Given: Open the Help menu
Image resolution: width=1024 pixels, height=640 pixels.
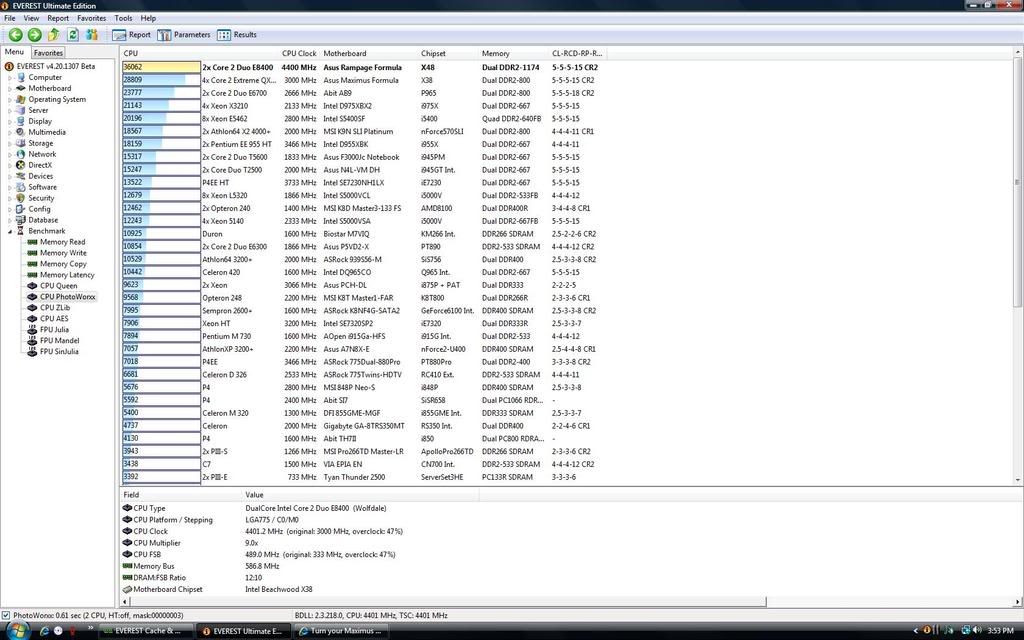Looking at the screenshot, I should coord(148,18).
